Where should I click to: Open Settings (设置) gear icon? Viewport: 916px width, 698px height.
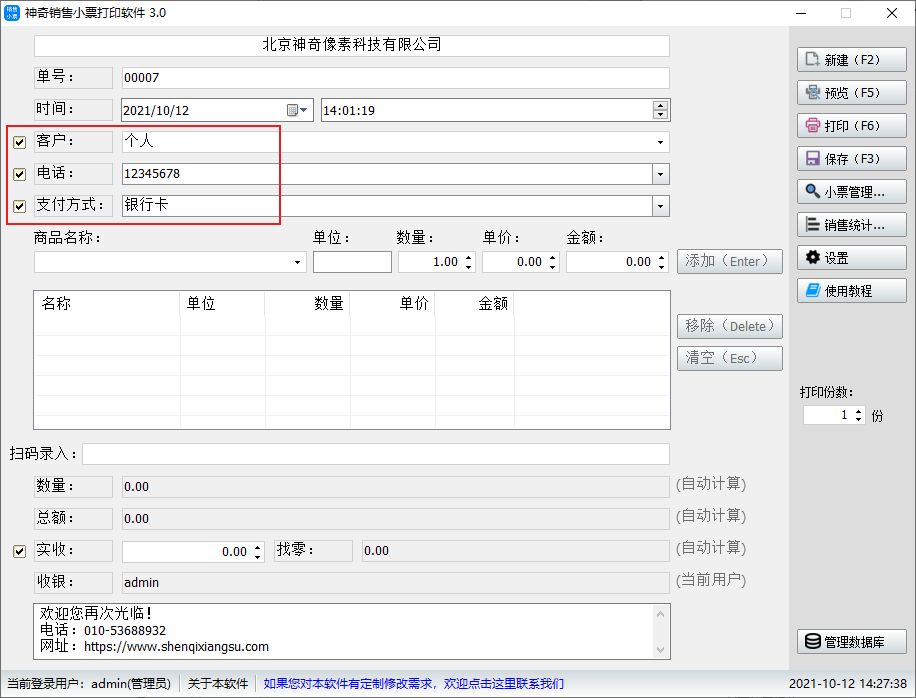(812, 258)
